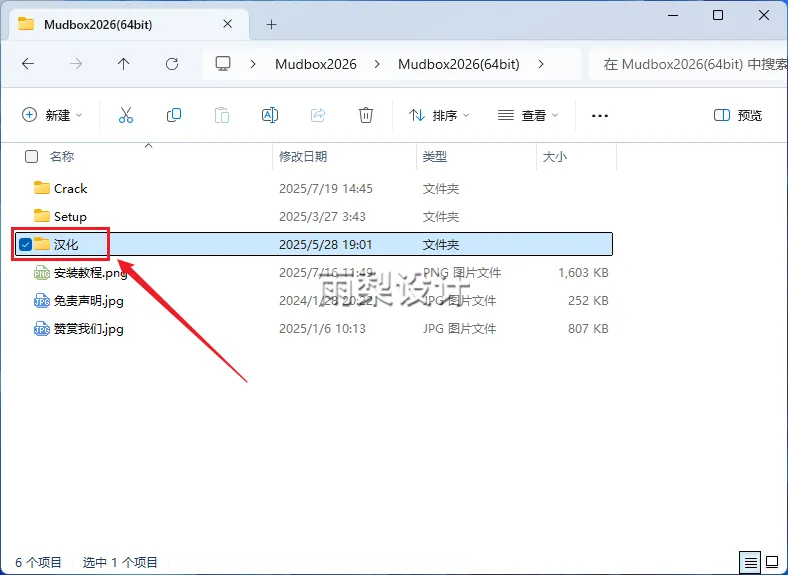Select the Crack folder name
788x575 pixels.
[x=70, y=188]
